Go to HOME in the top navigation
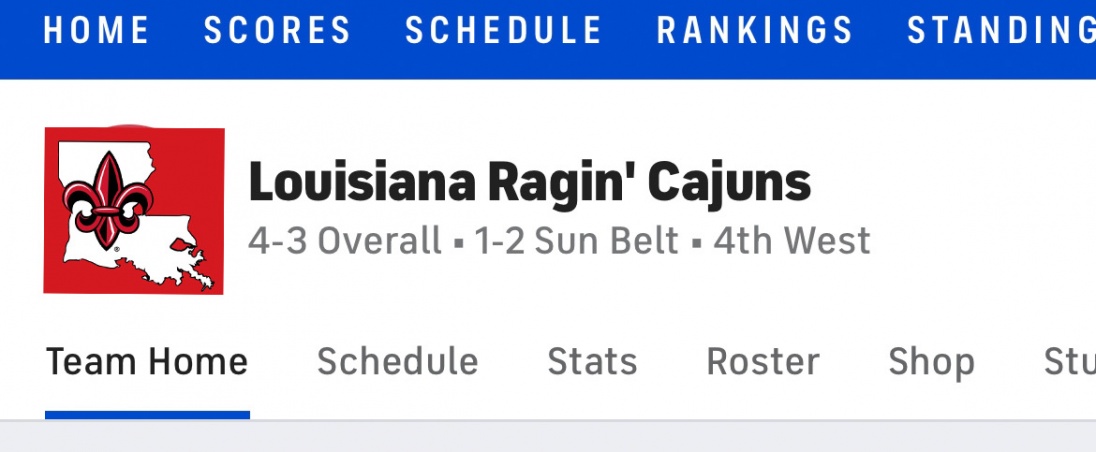The height and width of the screenshot is (452, 1096). point(97,31)
